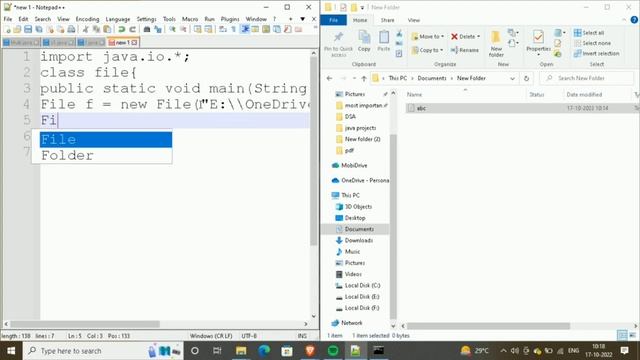
Task: Click the Notepad++ horizontal scrollbar thumb
Action: click(x=85, y=324)
